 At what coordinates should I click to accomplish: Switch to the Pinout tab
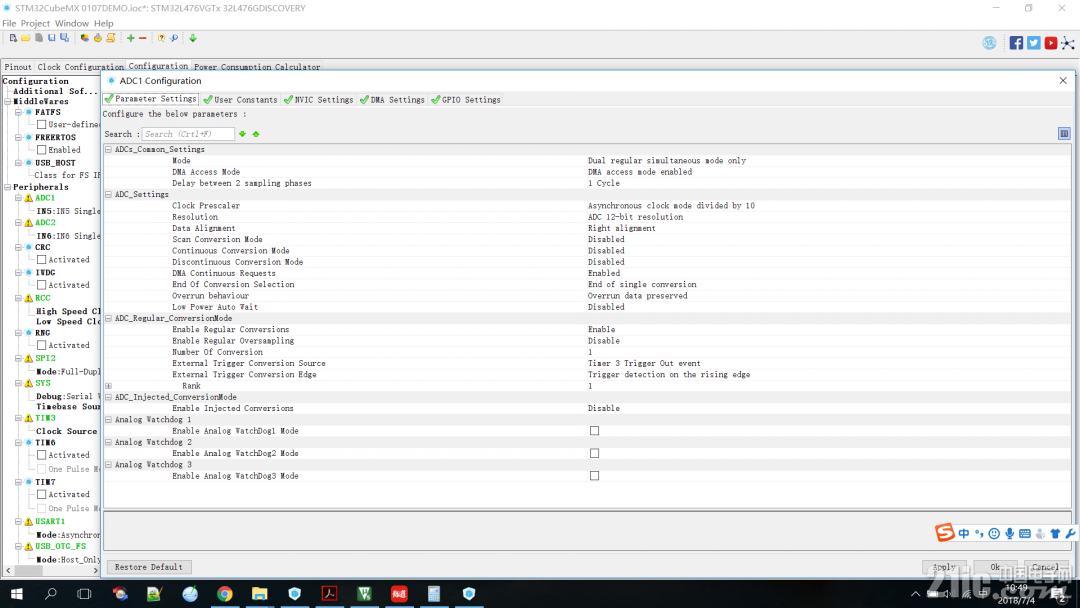pos(18,67)
